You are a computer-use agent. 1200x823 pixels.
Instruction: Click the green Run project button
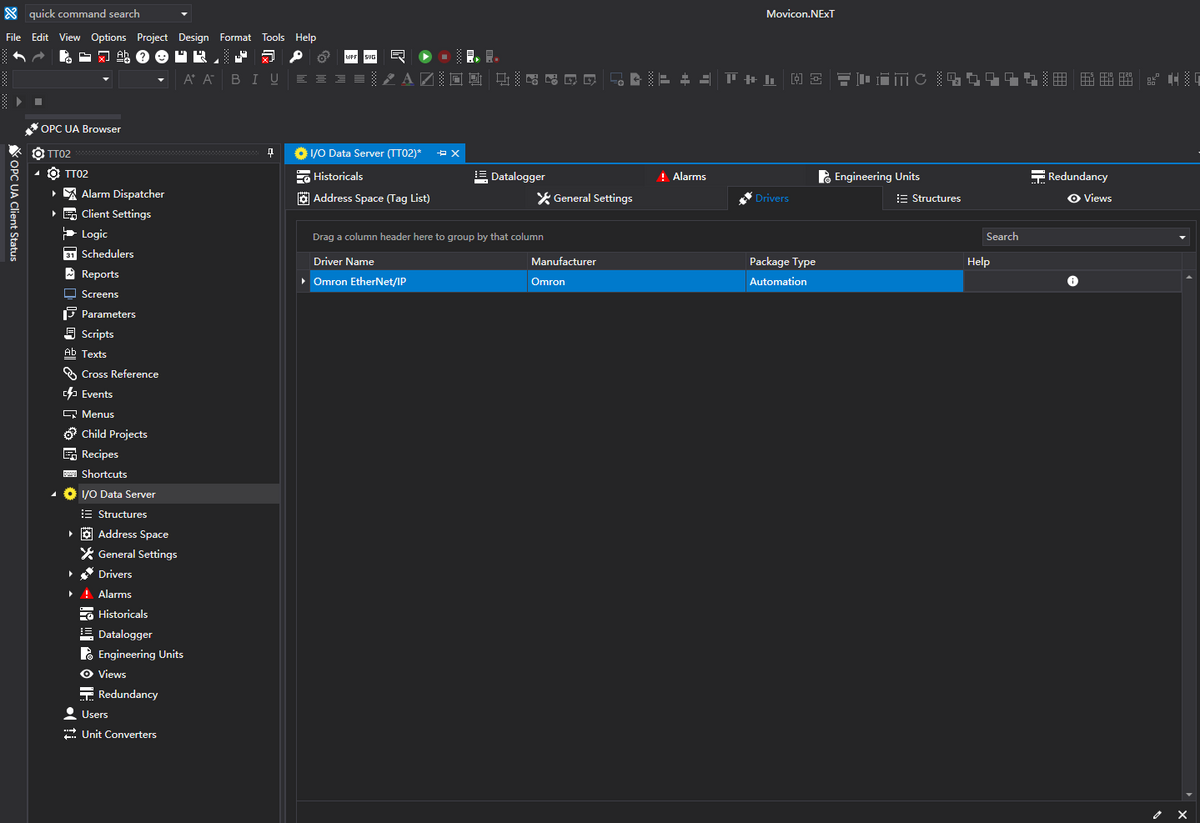tap(425, 57)
